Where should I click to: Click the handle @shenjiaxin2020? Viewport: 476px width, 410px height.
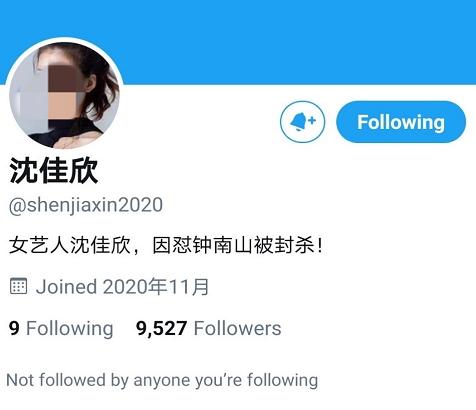(86, 205)
